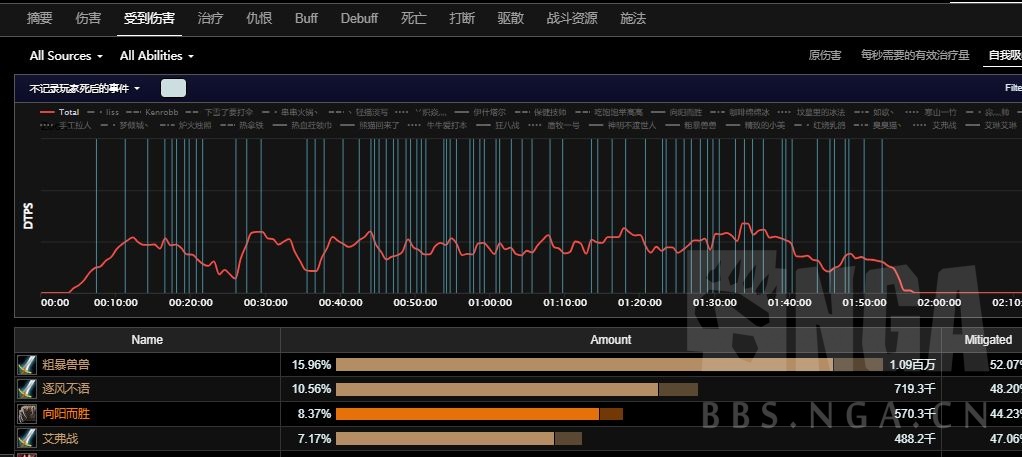Click the warrior icon beside 艾弗战

click(27, 438)
